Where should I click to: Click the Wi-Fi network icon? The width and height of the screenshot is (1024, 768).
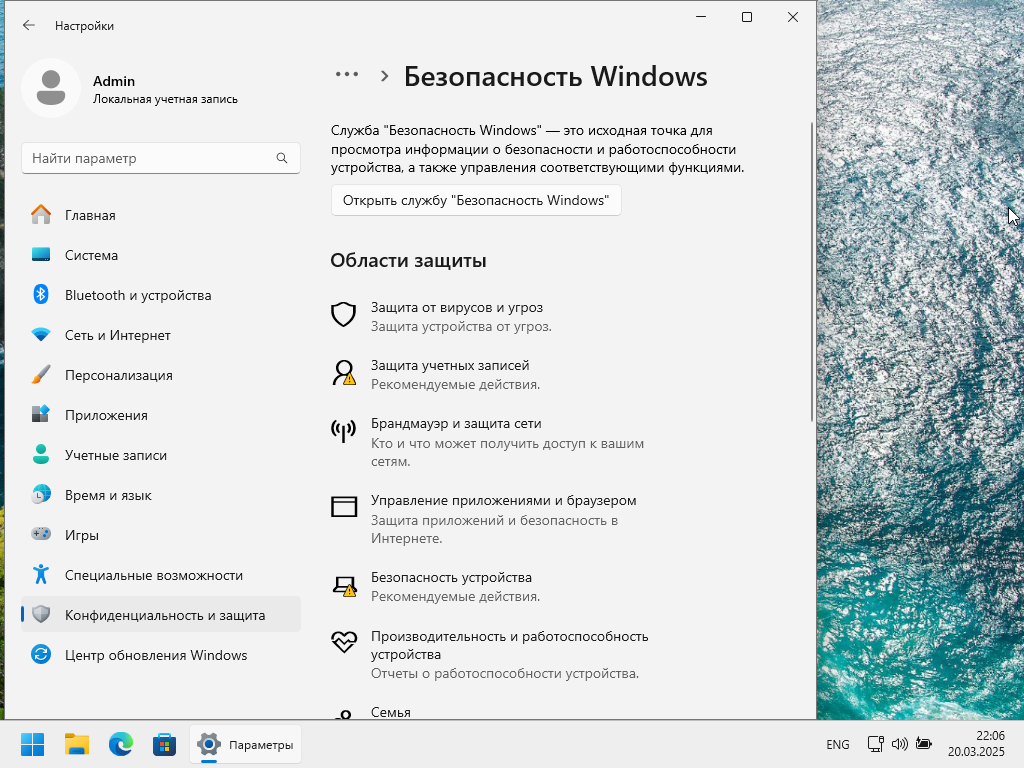click(x=41, y=335)
